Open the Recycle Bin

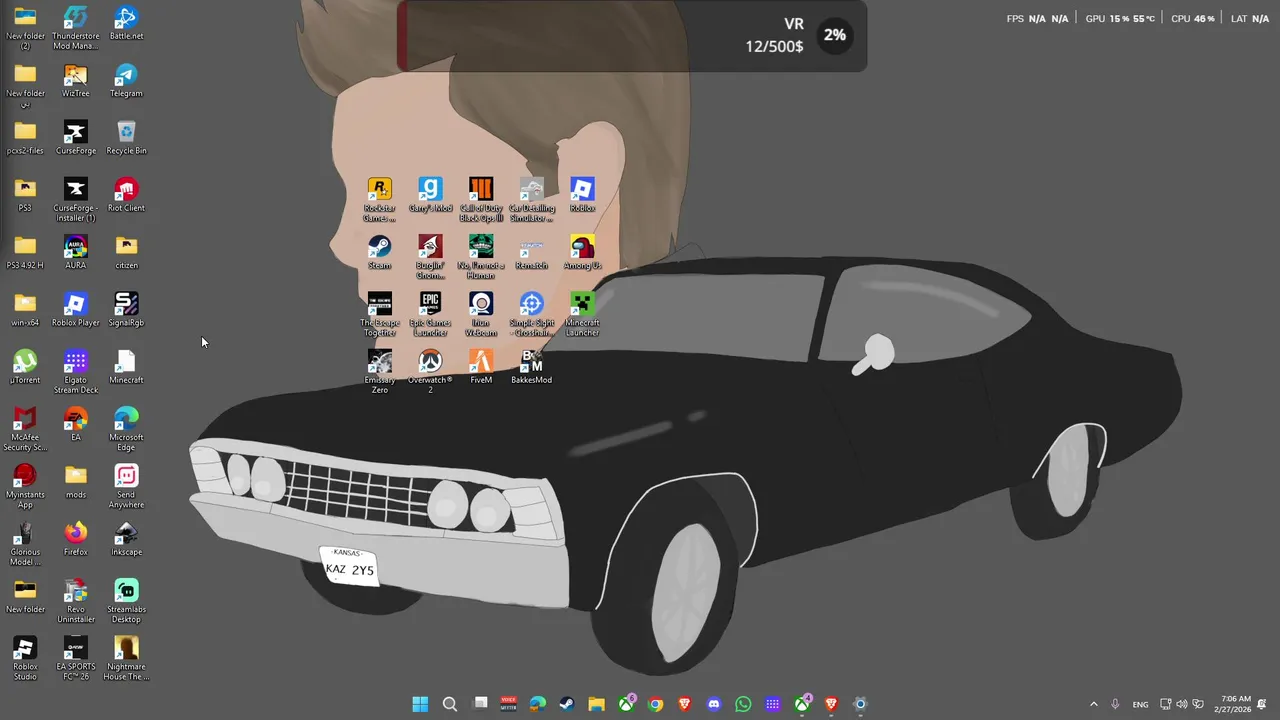[x=126, y=138]
